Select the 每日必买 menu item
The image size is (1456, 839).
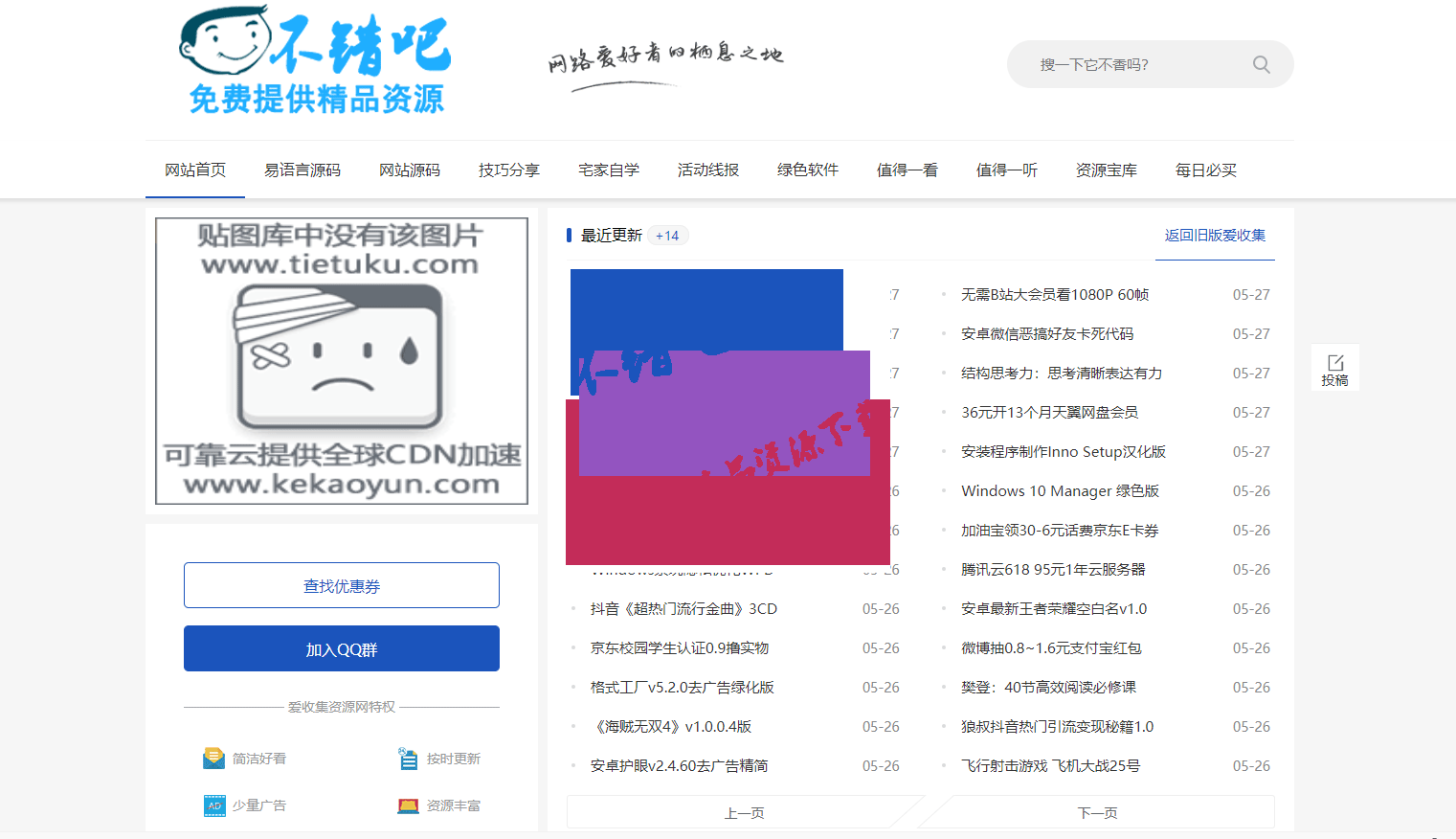pos(1206,170)
